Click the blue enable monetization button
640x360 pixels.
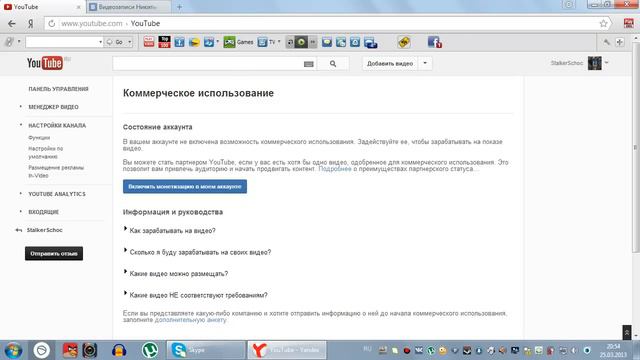(x=185, y=187)
